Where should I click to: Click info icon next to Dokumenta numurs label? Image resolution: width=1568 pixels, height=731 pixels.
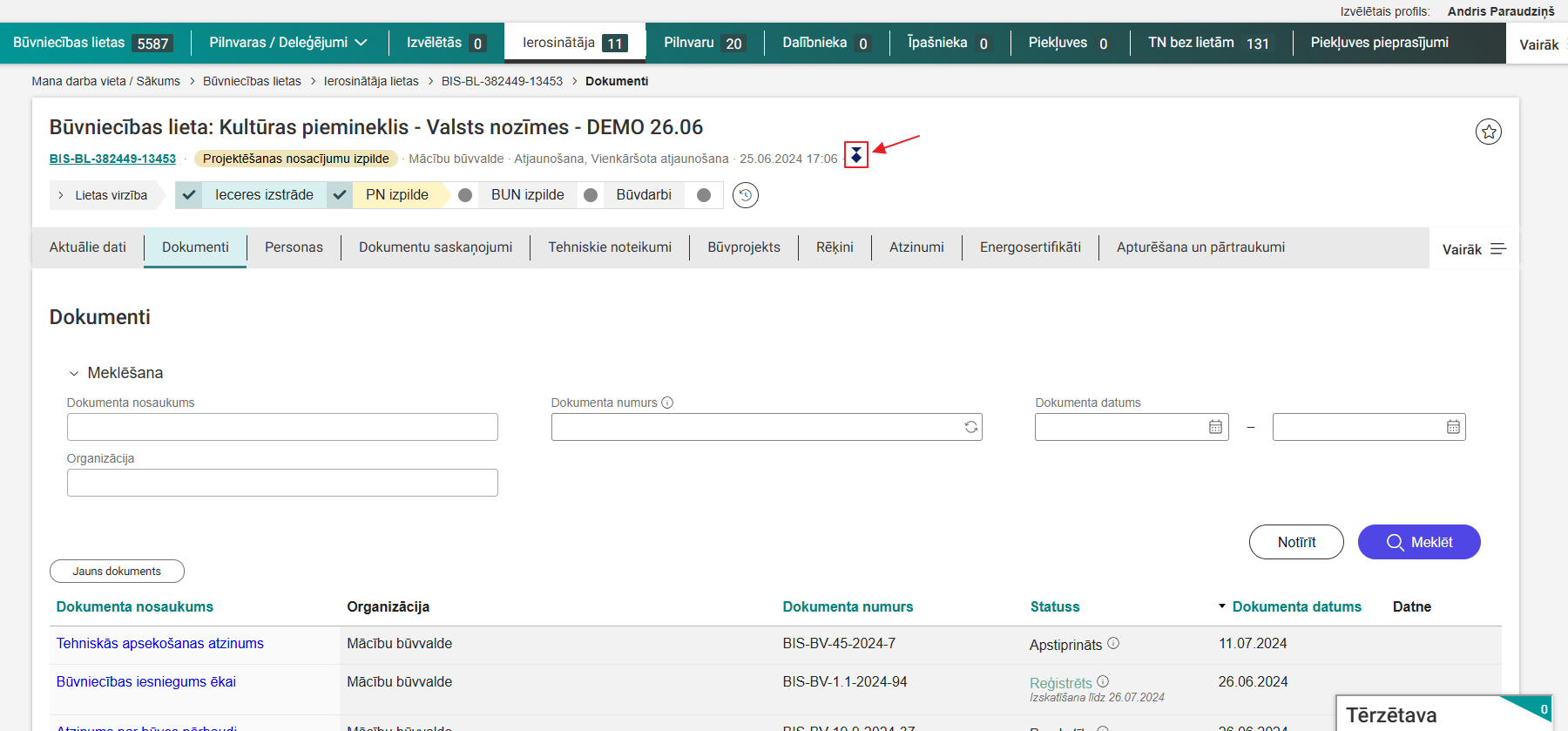(667, 403)
